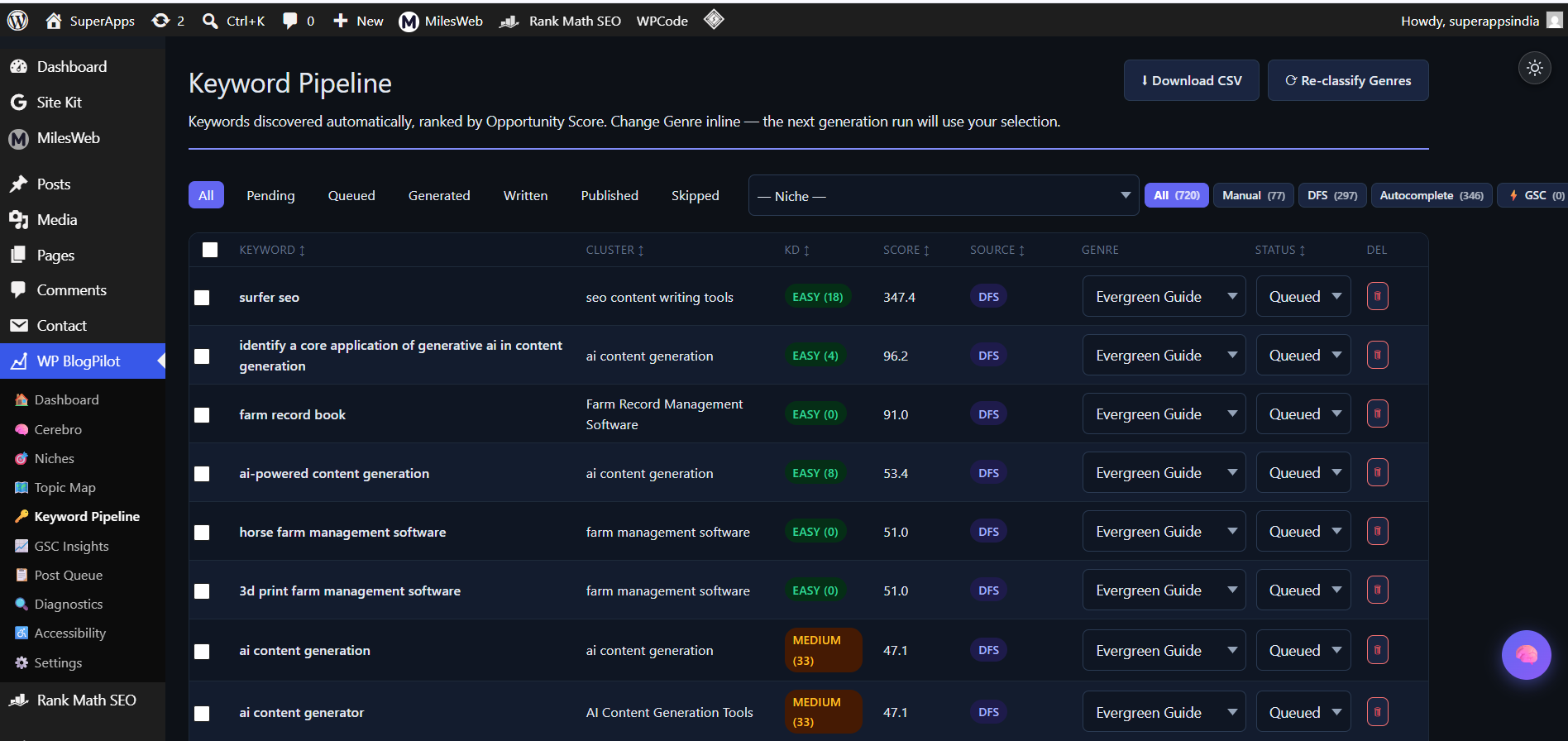Viewport: 1568px width, 741px height.
Task: Delete the surfer seo keyword row
Action: point(1377,296)
